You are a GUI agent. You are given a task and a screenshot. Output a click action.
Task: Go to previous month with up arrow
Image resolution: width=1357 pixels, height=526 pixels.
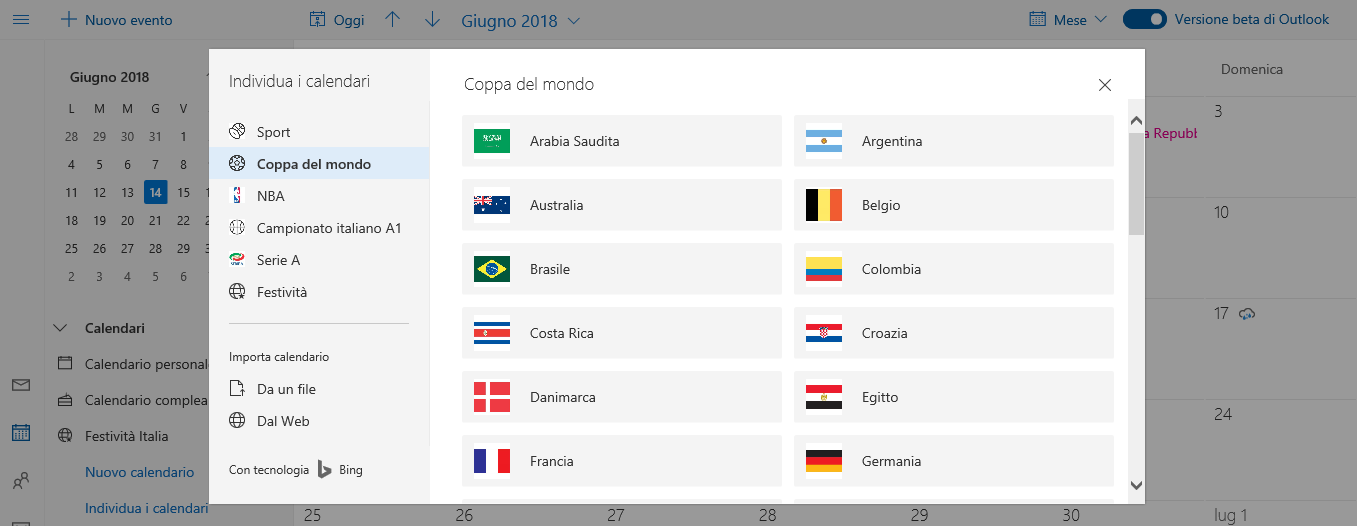point(392,20)
